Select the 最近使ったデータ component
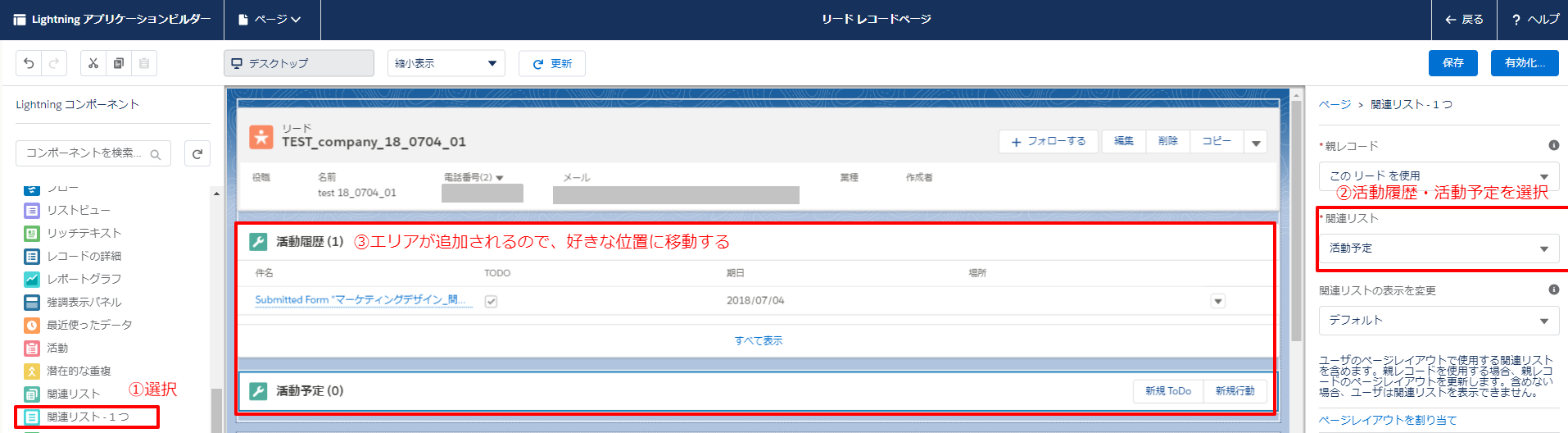Viewport: 1568px width, 433px height. coord(88,325)
